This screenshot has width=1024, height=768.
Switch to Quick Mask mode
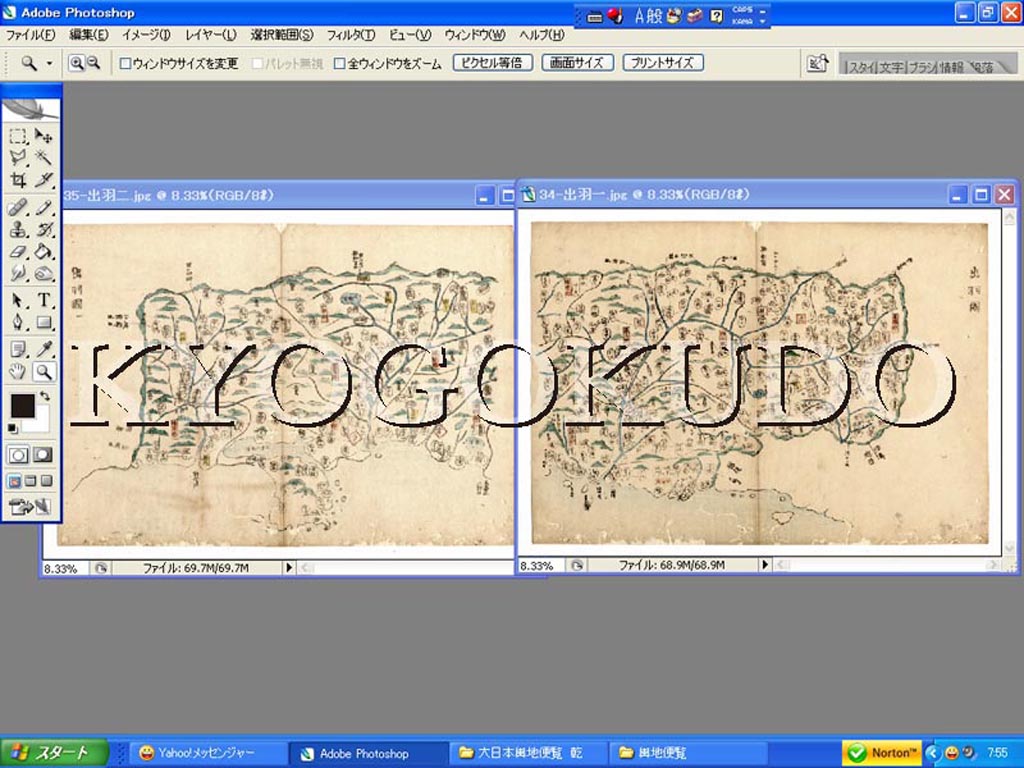click(x=43, y=455)
